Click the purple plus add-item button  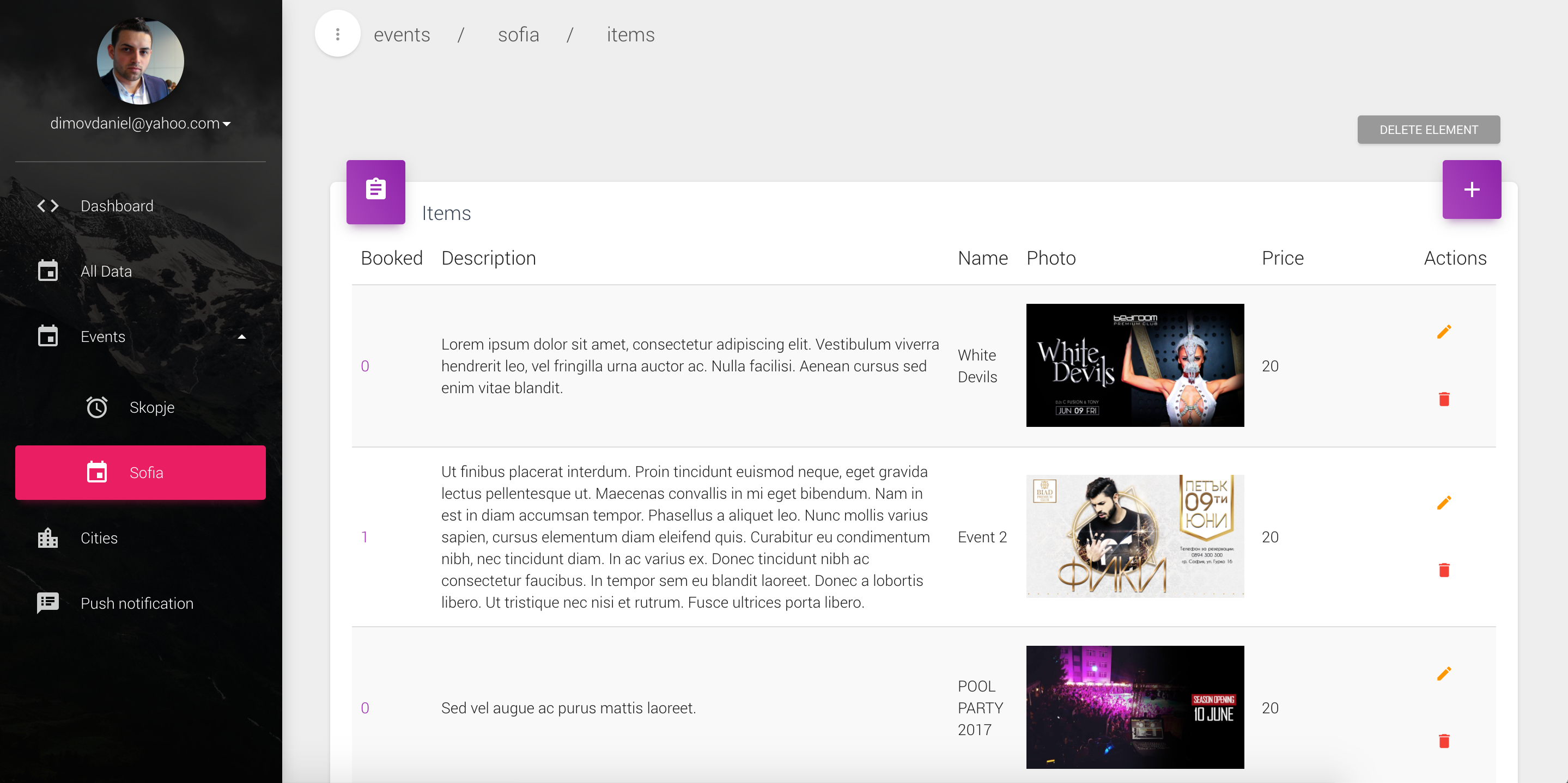1471,189
